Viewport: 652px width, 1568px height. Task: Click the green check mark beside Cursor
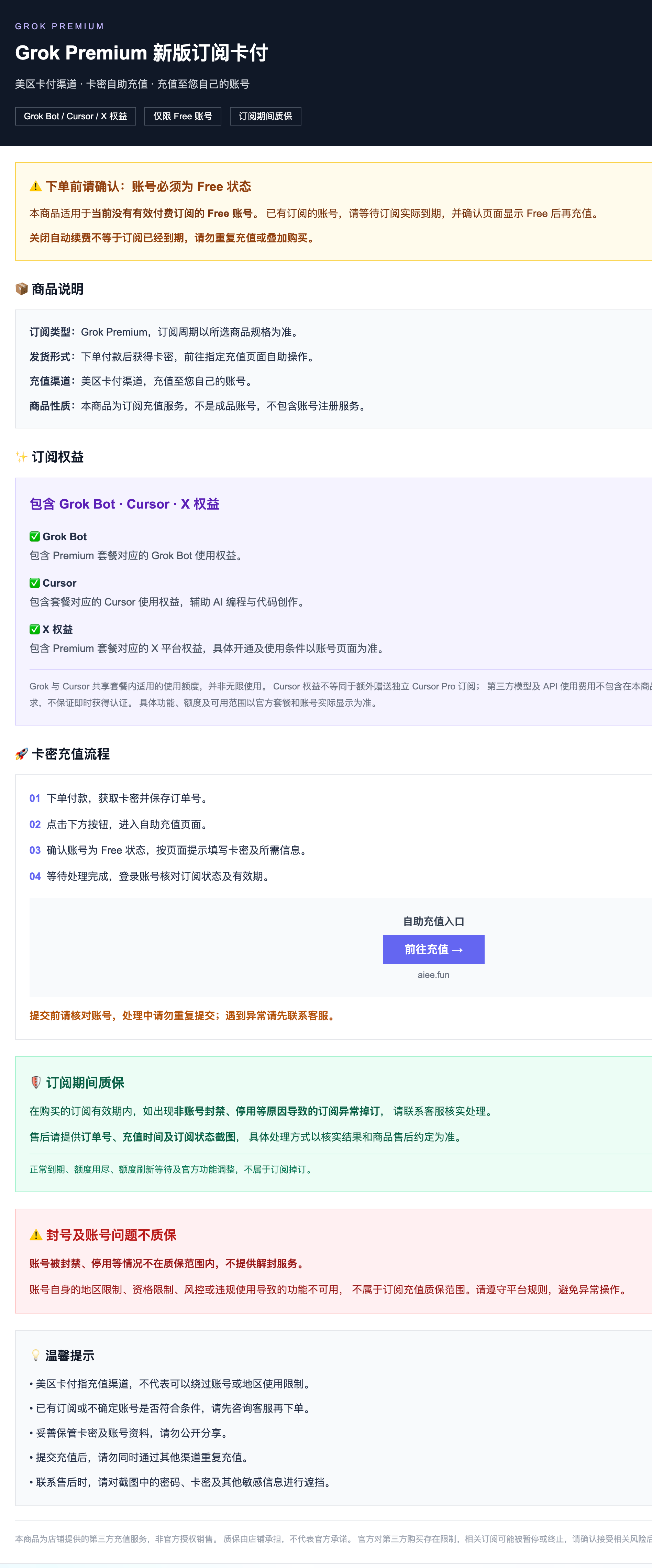tap(35, 582)
